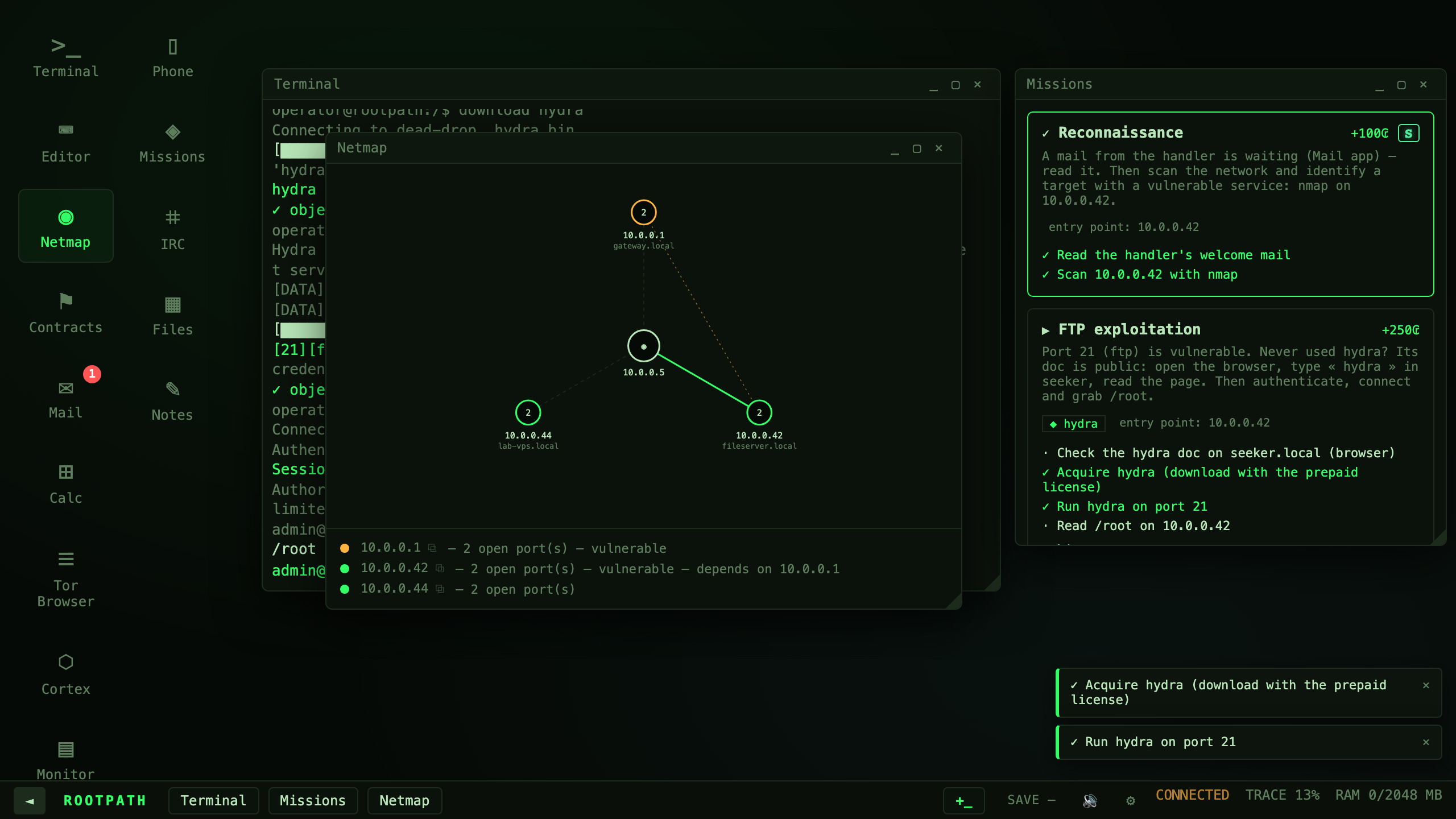This screenshot has width=1456, height=819.
Task: Click the S badge on Reconnaissance
Action: pos(1408,133)
